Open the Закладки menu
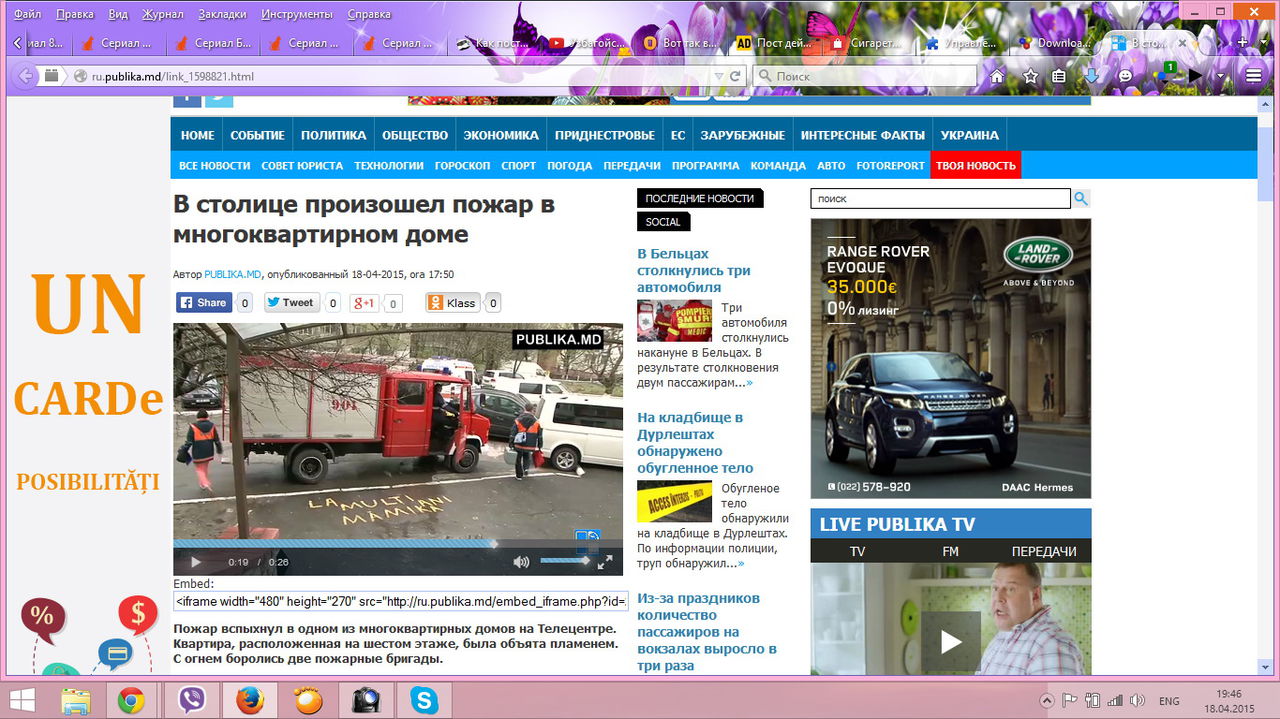This screenshot has width=1280, height=719. (222, 15)
